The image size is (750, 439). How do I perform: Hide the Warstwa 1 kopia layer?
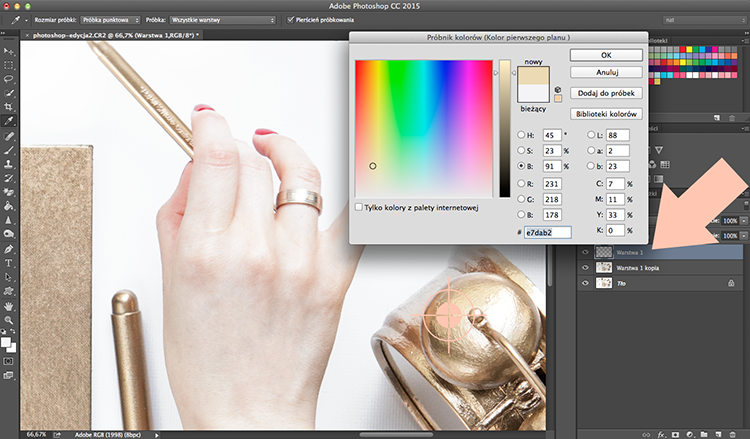[585, 268]
